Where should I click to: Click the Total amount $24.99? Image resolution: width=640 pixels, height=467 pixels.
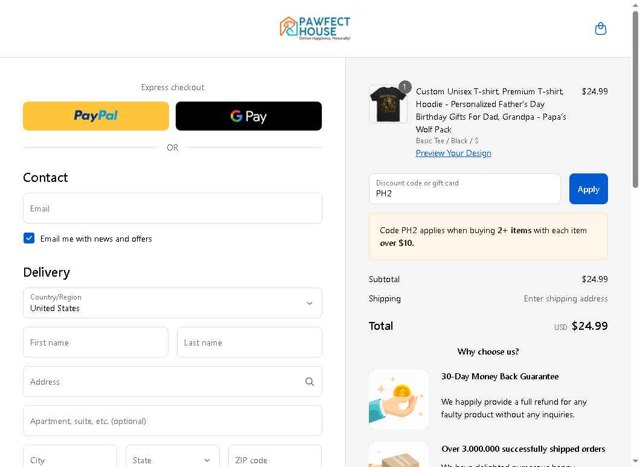tap(589, 326)
